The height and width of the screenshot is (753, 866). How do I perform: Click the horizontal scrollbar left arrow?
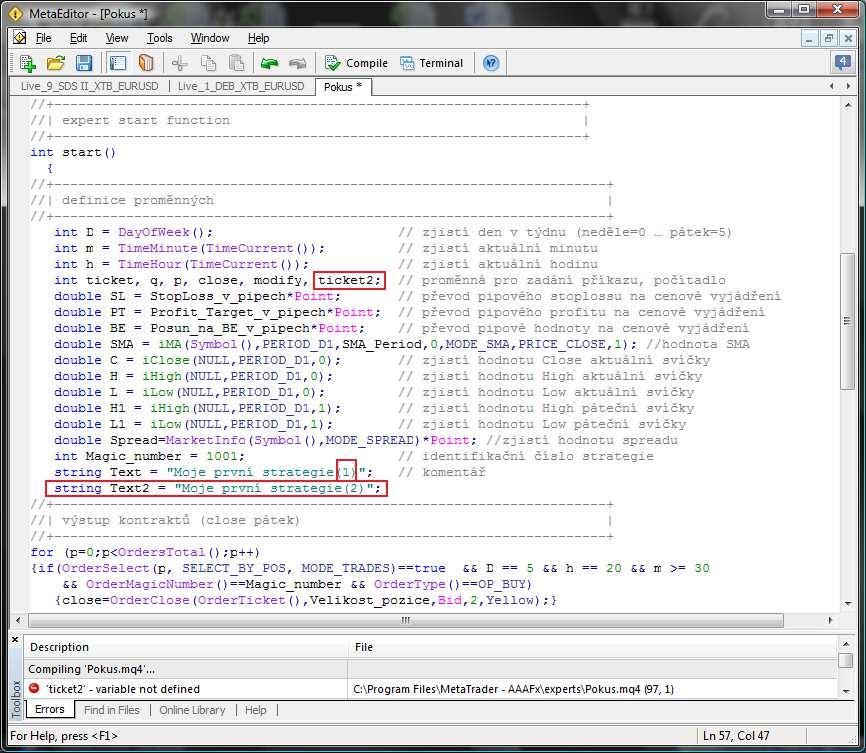[x=18, y=620]
